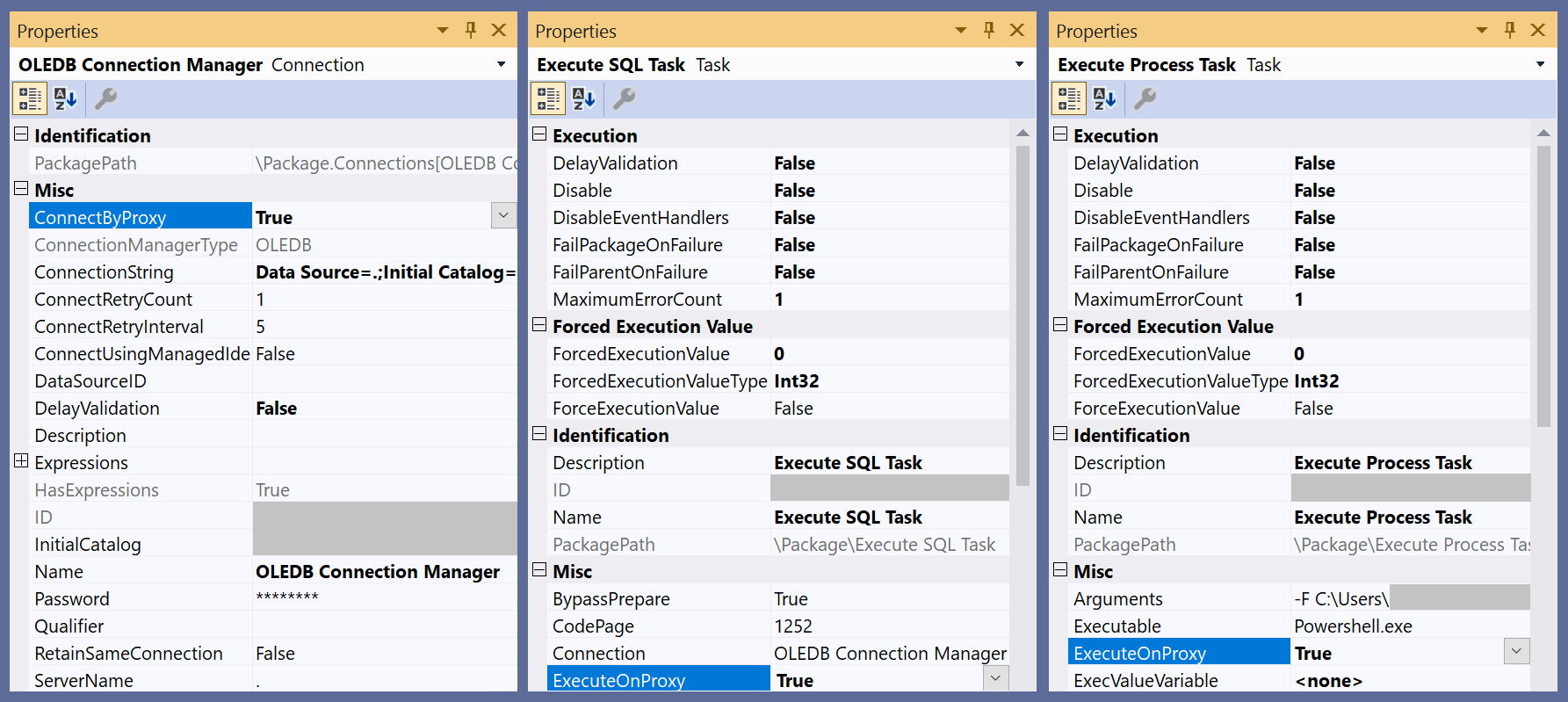This screenshot has height=702, width=1568.
Task: Open Property Pages wrench in OLEDB Connection panel
Action: tap(105, 98)
